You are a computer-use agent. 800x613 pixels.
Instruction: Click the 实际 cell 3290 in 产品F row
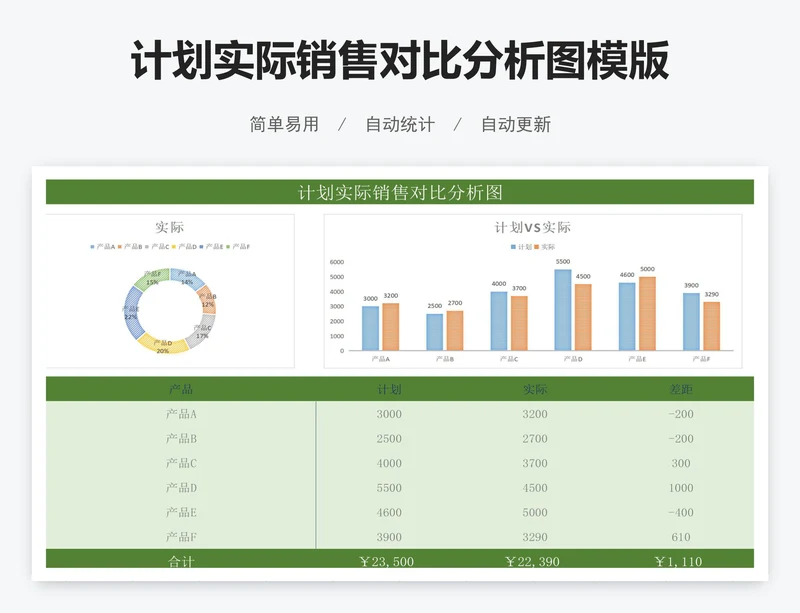[x=535, y=537]
